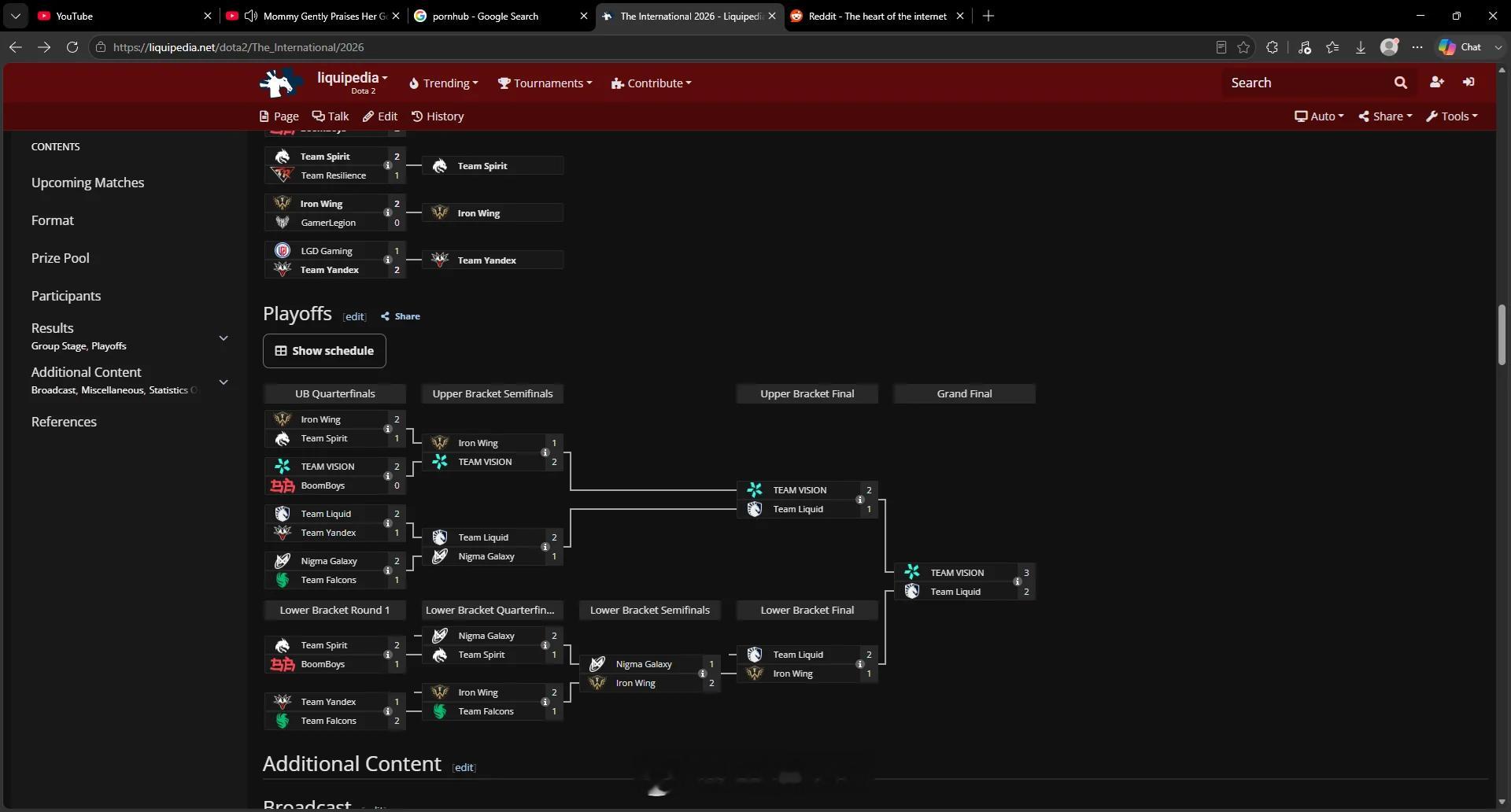Expand the Contribute menu
This screenshot has width=1511, height=812.
coord(652,83)
